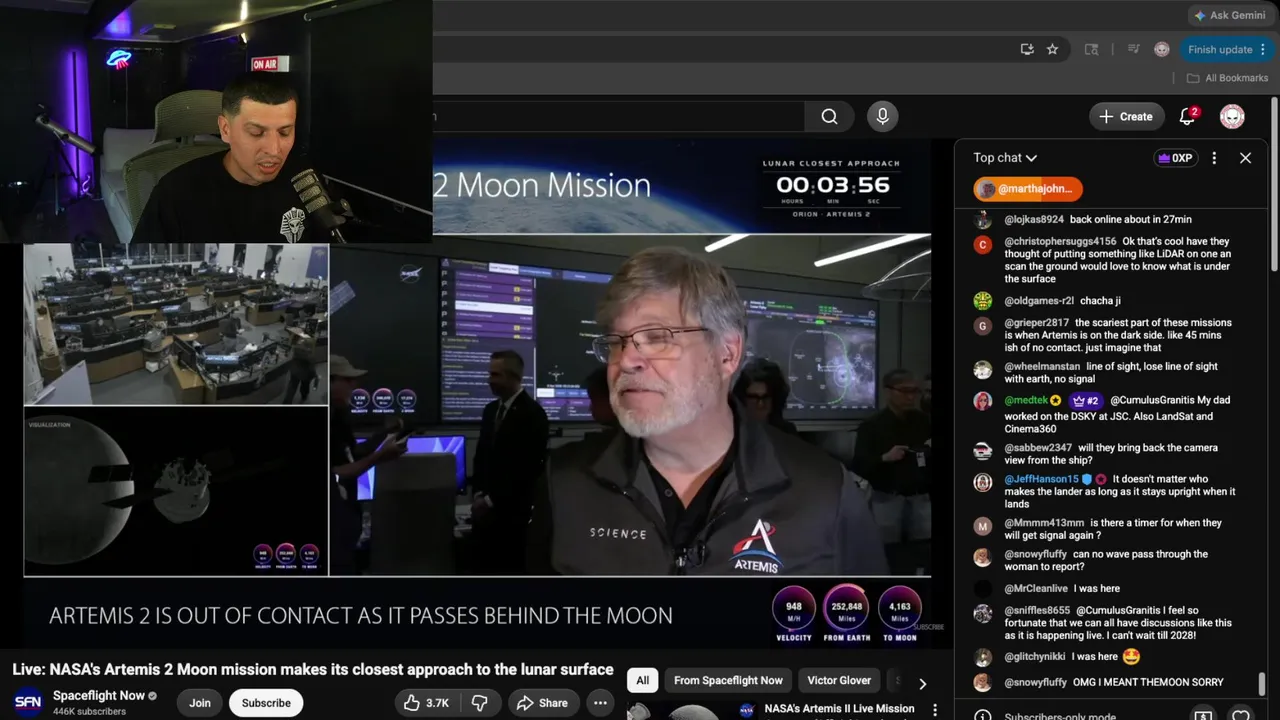This screenshot has height=720, width=1280.
Task: Click the 252,848 miles from Earth gauge
Action: (x=846, y=614)
